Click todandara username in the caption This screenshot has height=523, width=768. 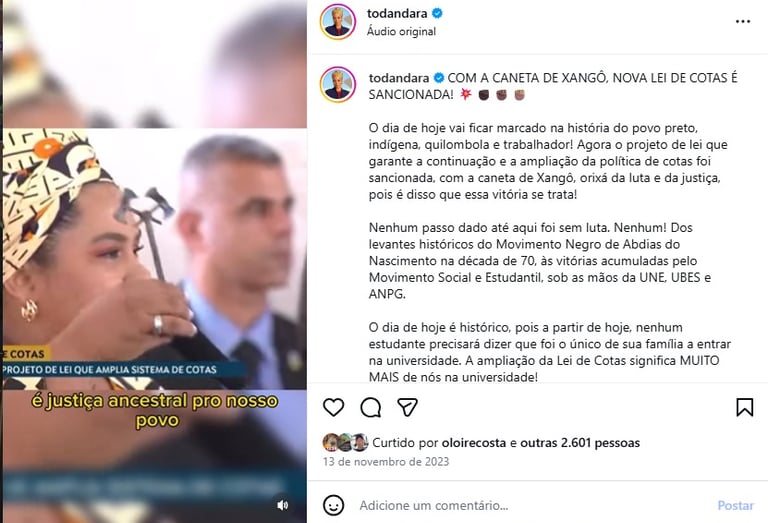(399, 78)
